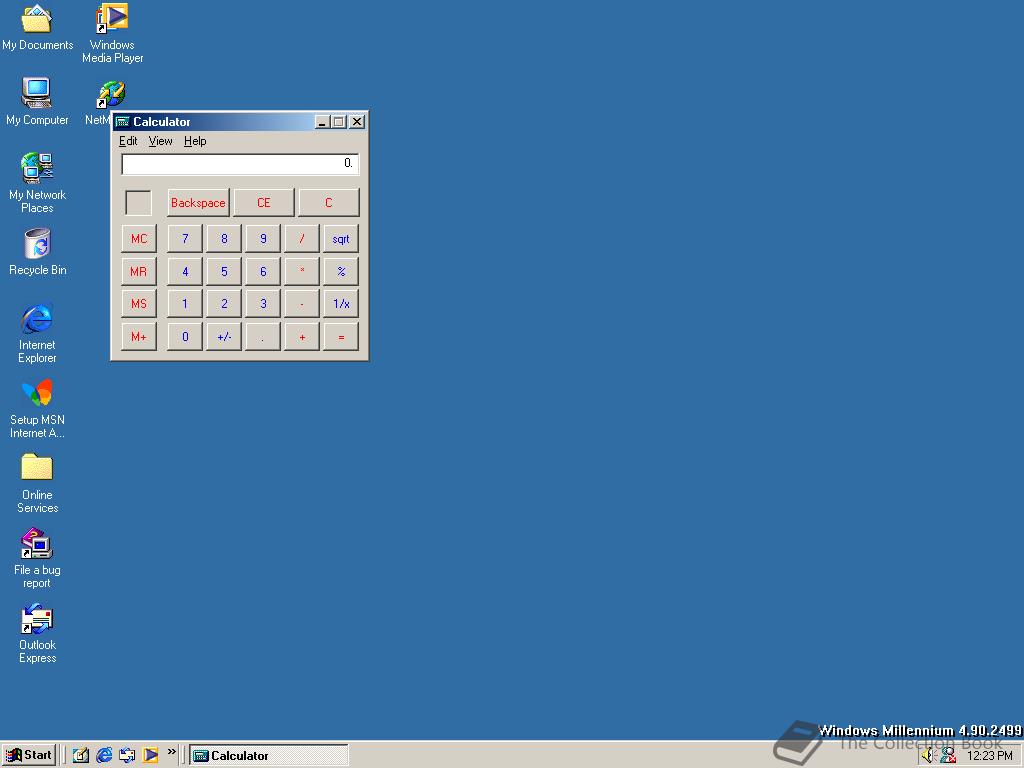
Task: Click the Show Desktop quick launch icon
Action: [80, 756]
